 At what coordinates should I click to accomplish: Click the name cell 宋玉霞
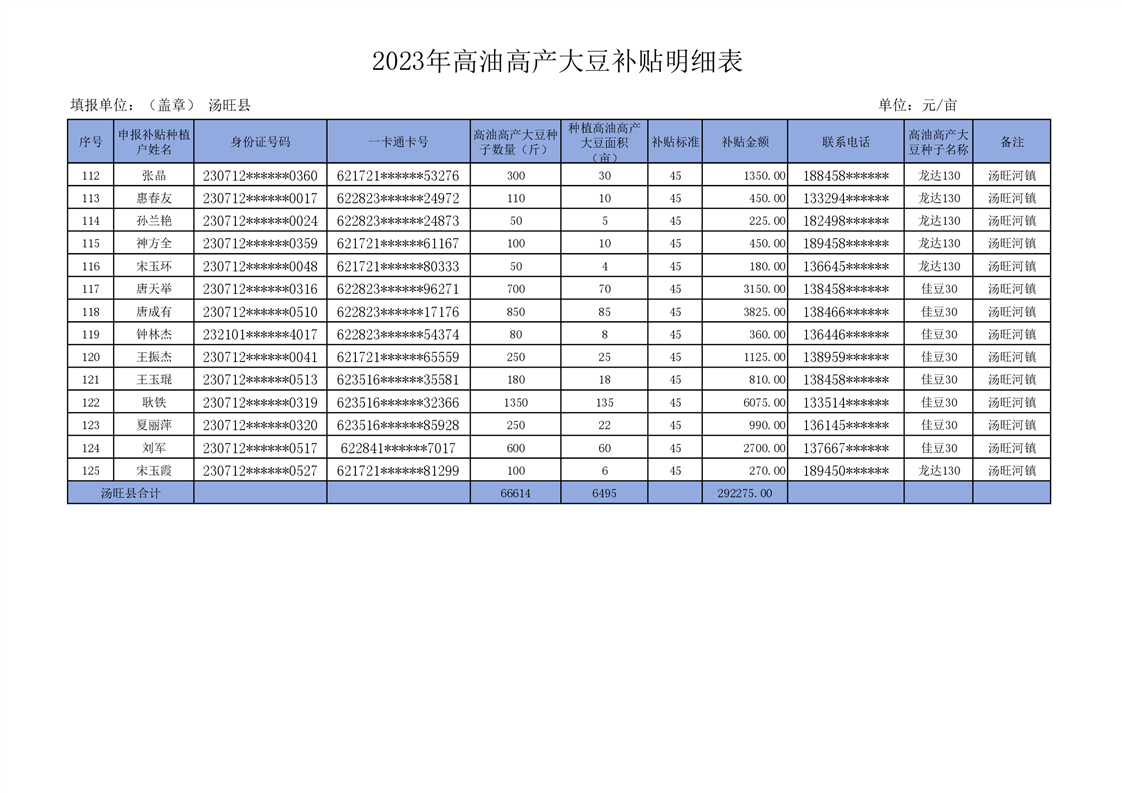point(154,471)
